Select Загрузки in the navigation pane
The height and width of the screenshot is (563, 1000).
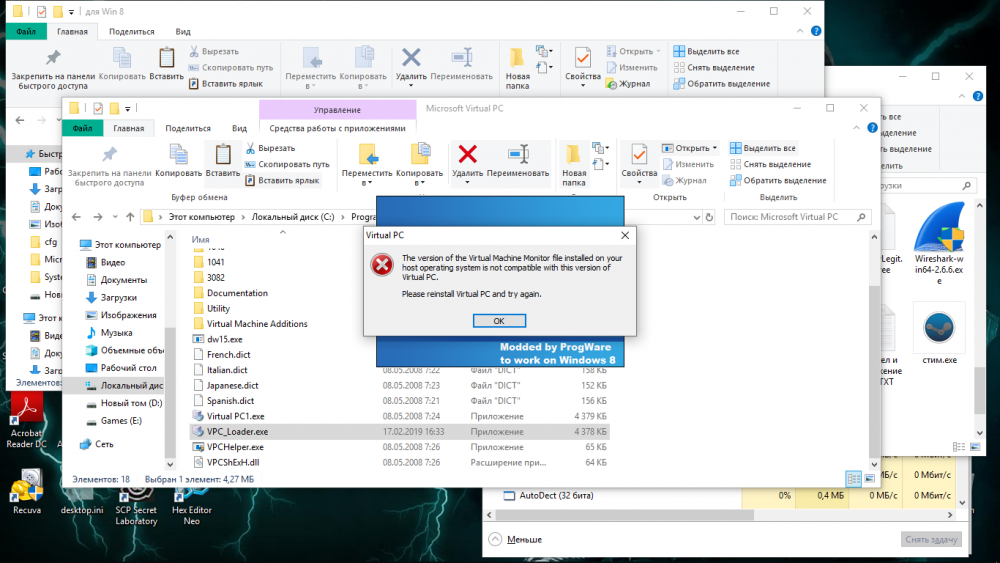pos(119,297)
